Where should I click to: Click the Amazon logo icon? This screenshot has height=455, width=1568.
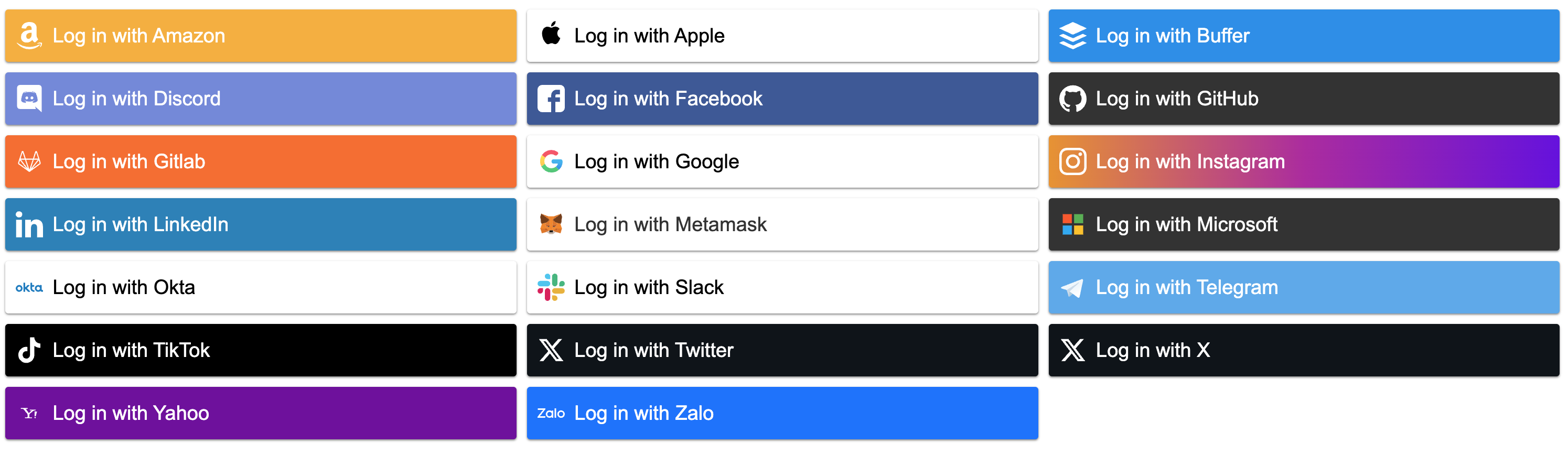coord(29,36)
